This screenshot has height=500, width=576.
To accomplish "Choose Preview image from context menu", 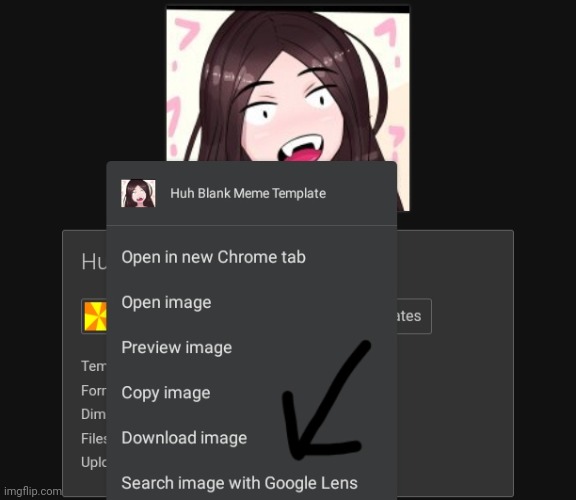I will [251, 348].
